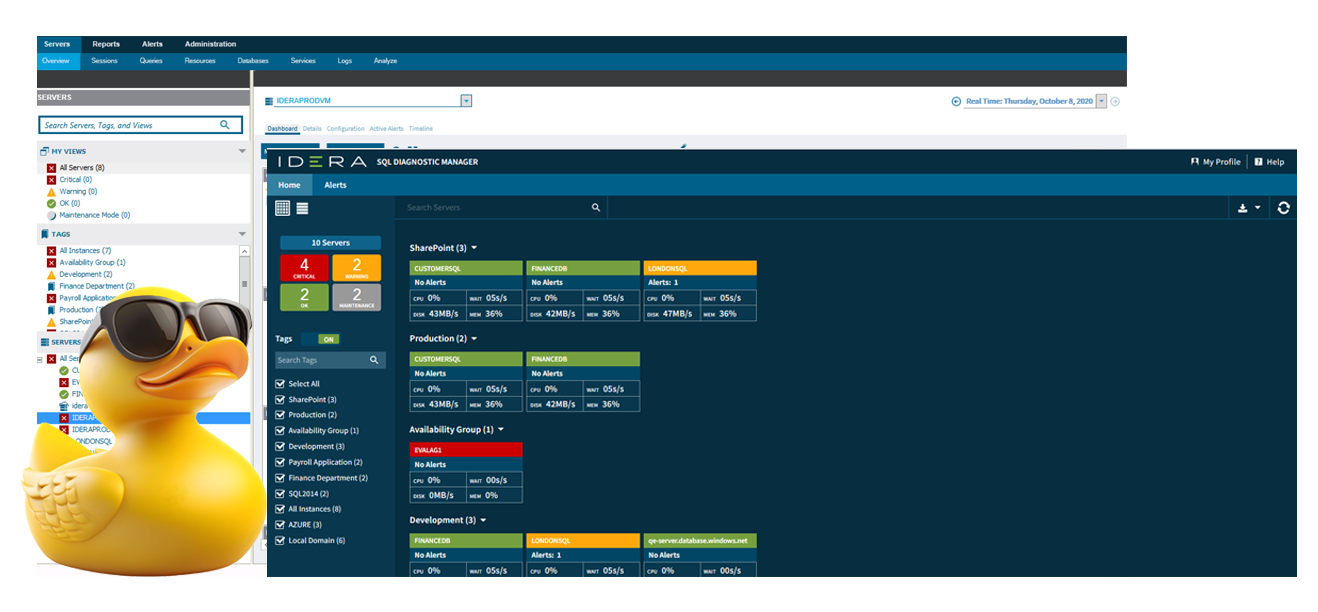Click the All Instances (7) status icon
This screenshot has height=612, width=1318.
pyautogui.click(x=51, y=251)
